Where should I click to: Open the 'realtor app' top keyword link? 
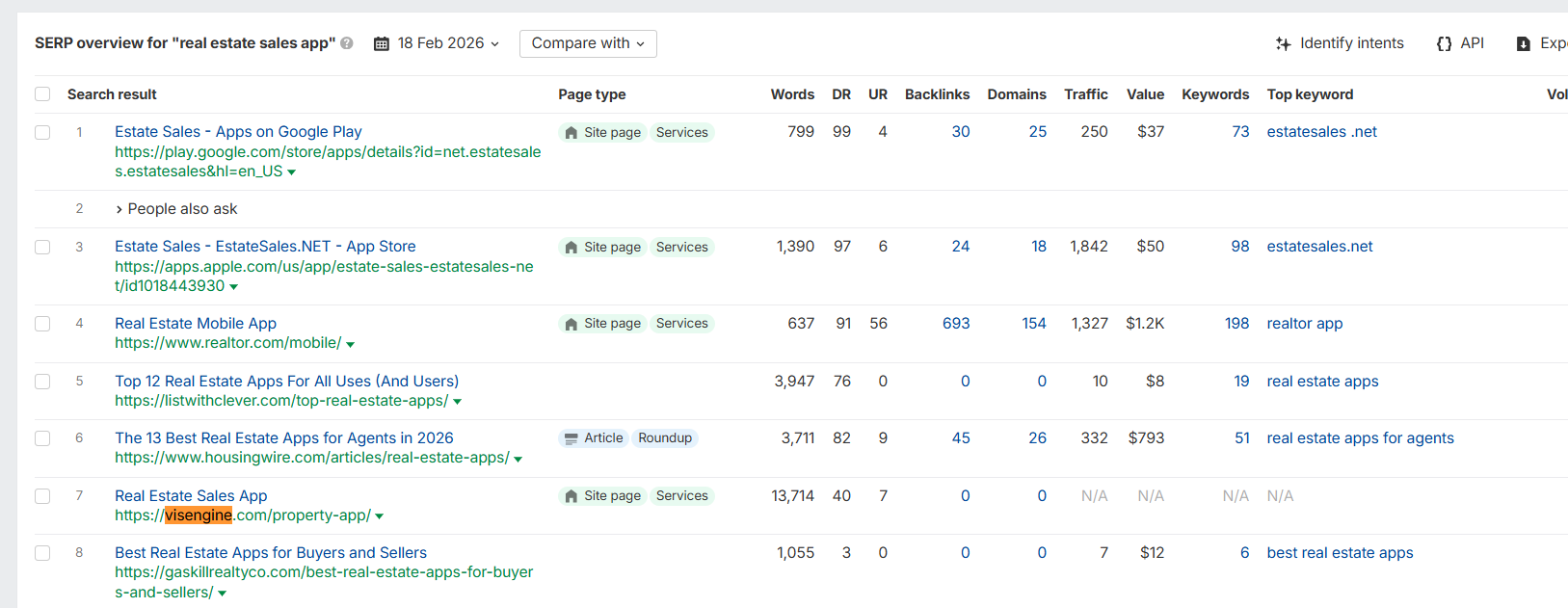click(x=1304, y=324)
